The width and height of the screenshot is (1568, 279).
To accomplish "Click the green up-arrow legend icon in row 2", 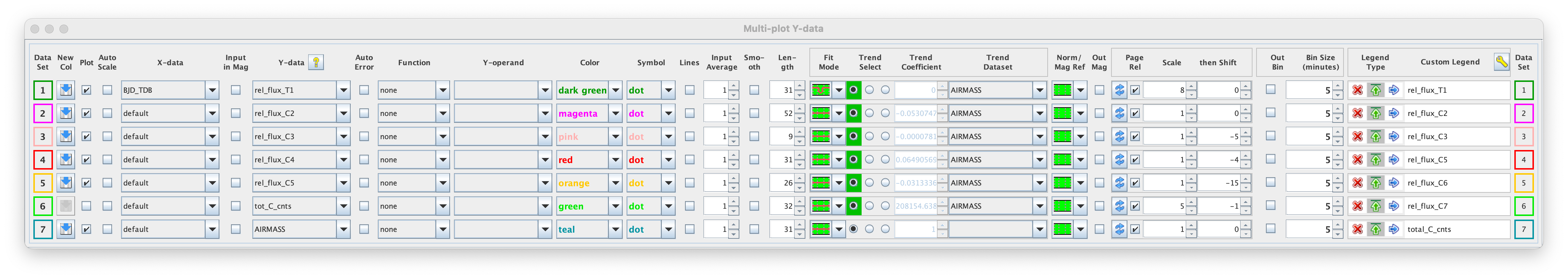I will pyautogui.click(x=1375, y=113).
